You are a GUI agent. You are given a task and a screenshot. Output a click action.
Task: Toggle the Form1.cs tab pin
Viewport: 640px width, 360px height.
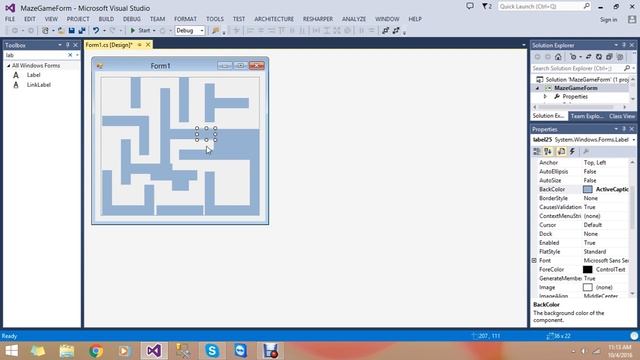tap(140, 45)
